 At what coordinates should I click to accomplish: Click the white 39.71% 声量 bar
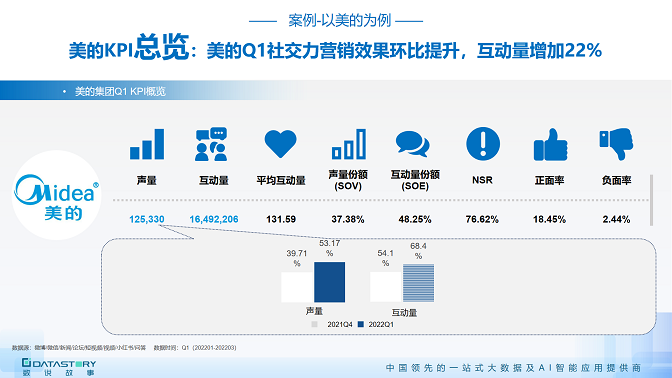click(x=297, y=287)
